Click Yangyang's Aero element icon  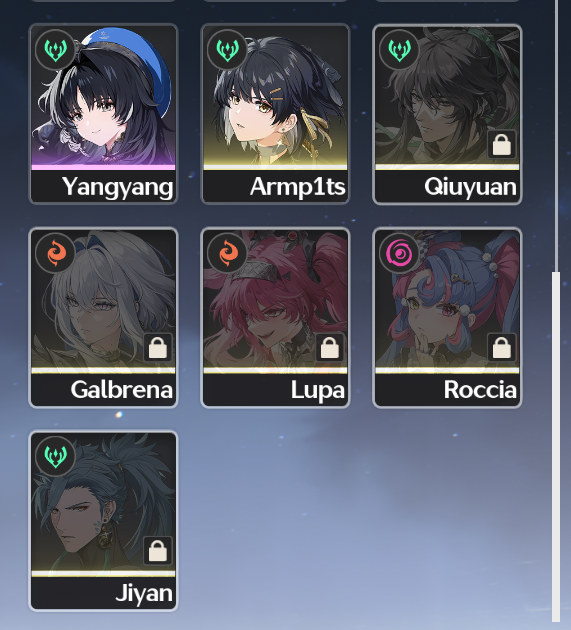click(55, 50)
